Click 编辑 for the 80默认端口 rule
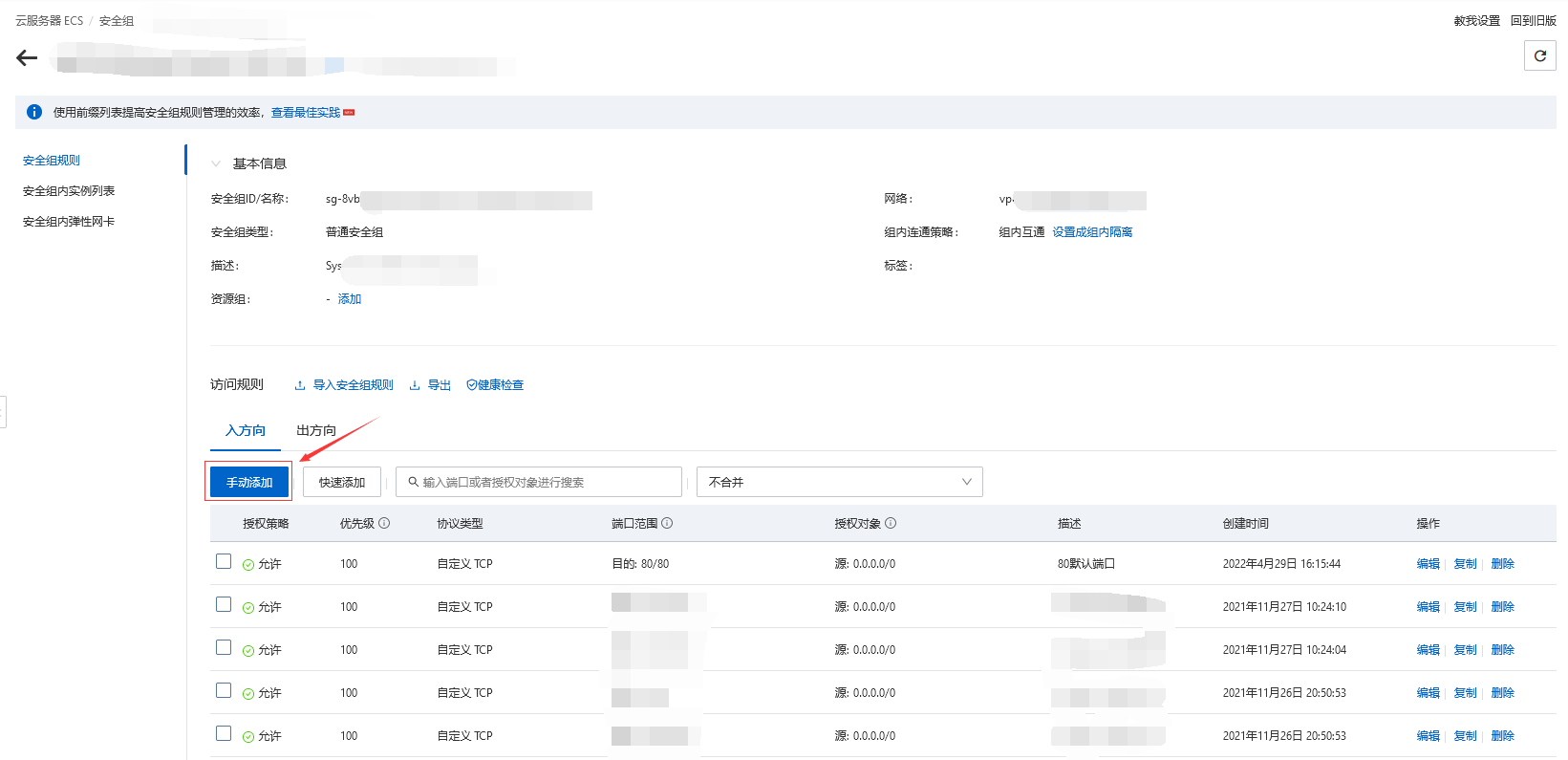The image size is (1568, 760). (x=1428, y=564)
